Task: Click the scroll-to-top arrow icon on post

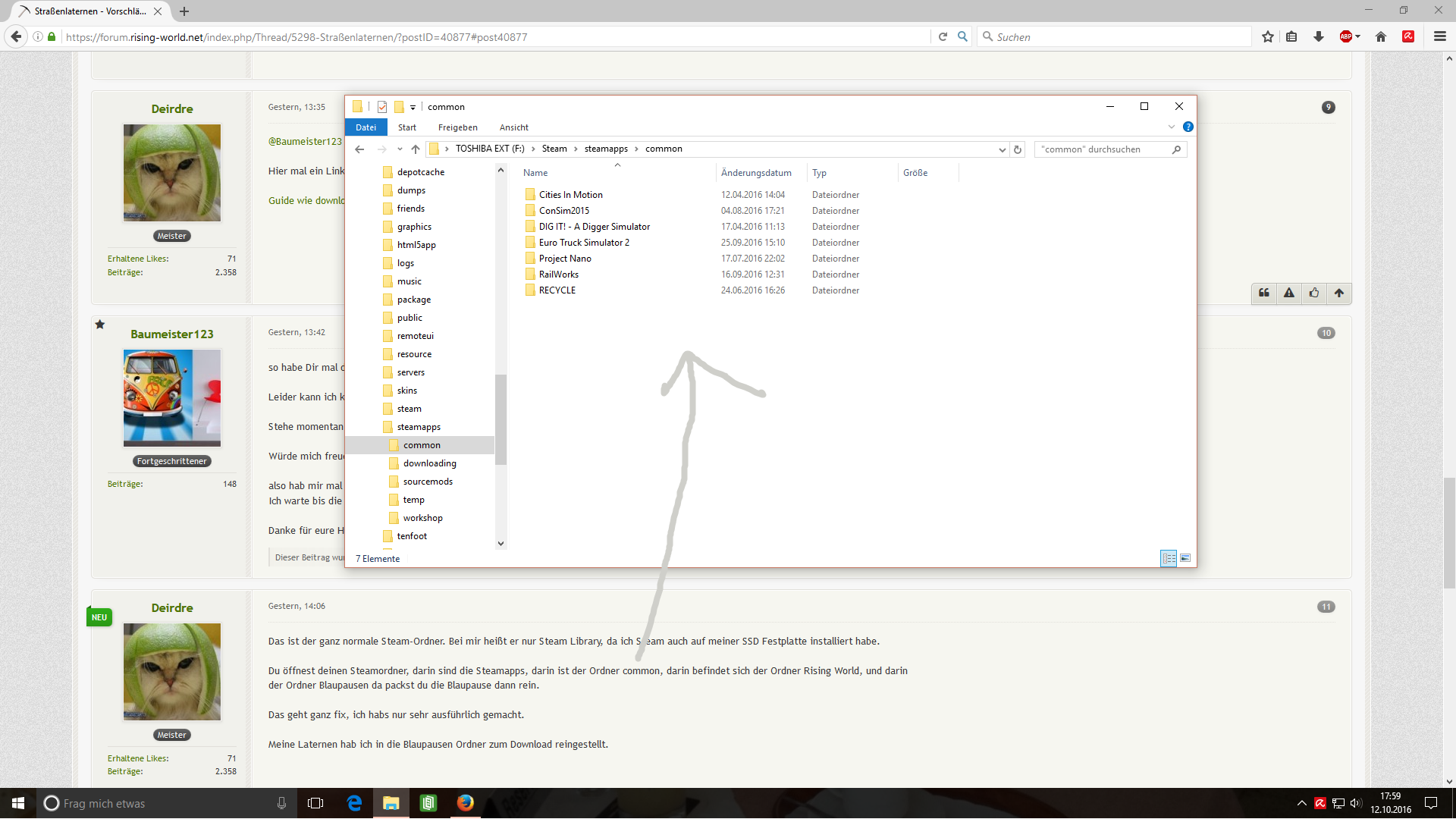Action: click(x=1339, y=293)
